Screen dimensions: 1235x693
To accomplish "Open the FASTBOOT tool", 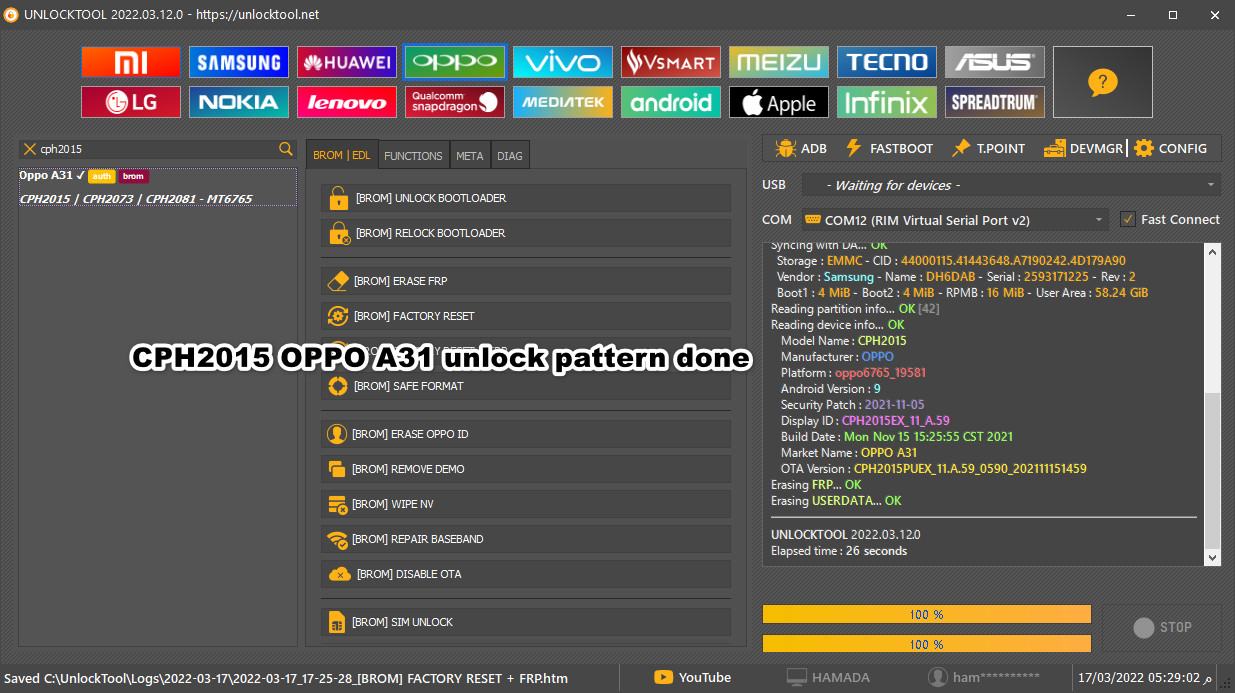I will click(x=889, y=148).
